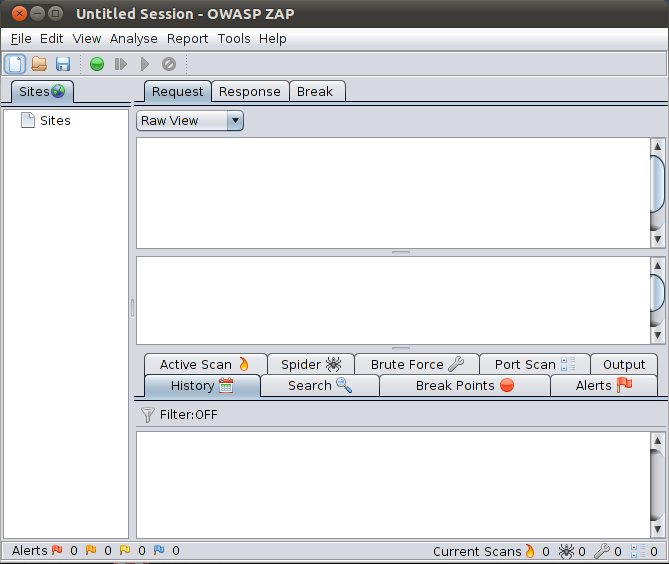Image resolution: width=669 pixels, height=564 pixels.
Task: Switch to the Response tab
Action: pos(250,91)
